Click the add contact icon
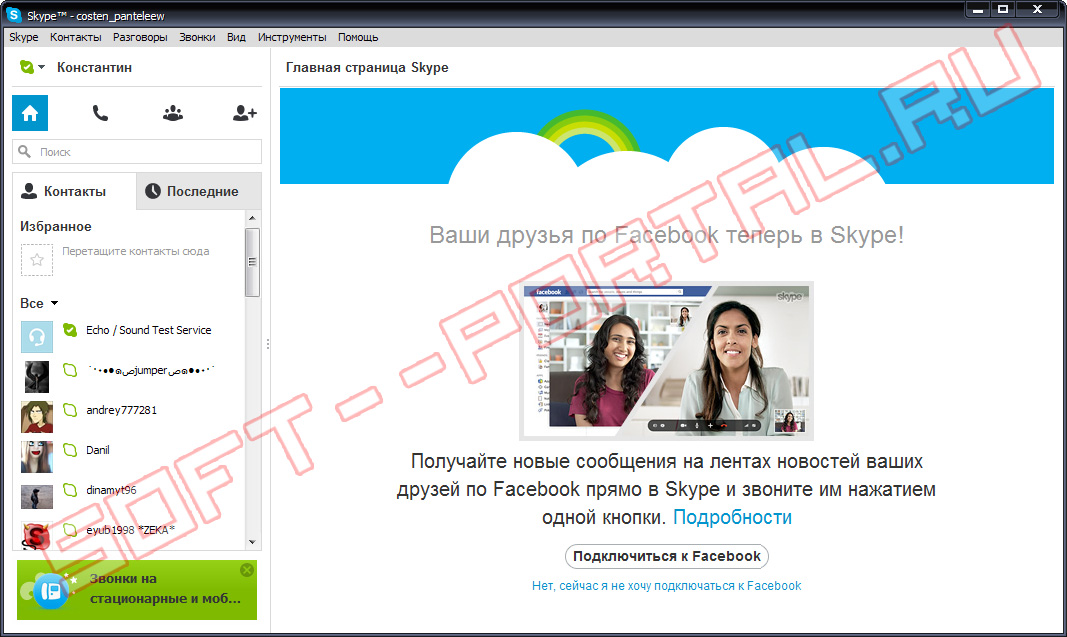The width and height of the screenshot is (1067, 637). 244,113
